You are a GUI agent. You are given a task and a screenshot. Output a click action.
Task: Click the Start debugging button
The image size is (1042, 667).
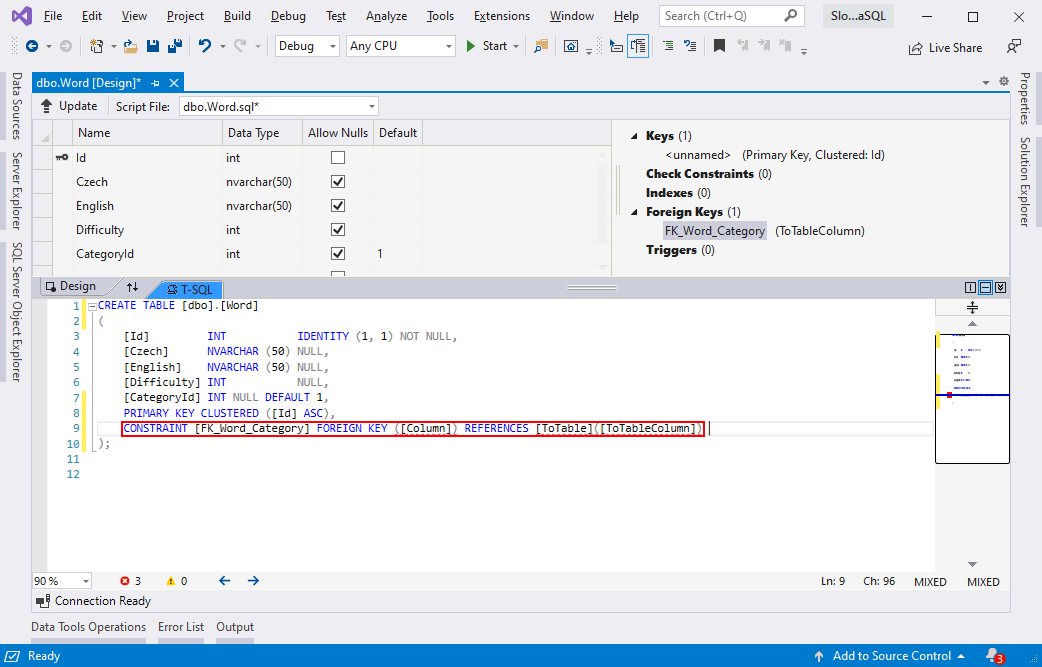tap(487, 46)
